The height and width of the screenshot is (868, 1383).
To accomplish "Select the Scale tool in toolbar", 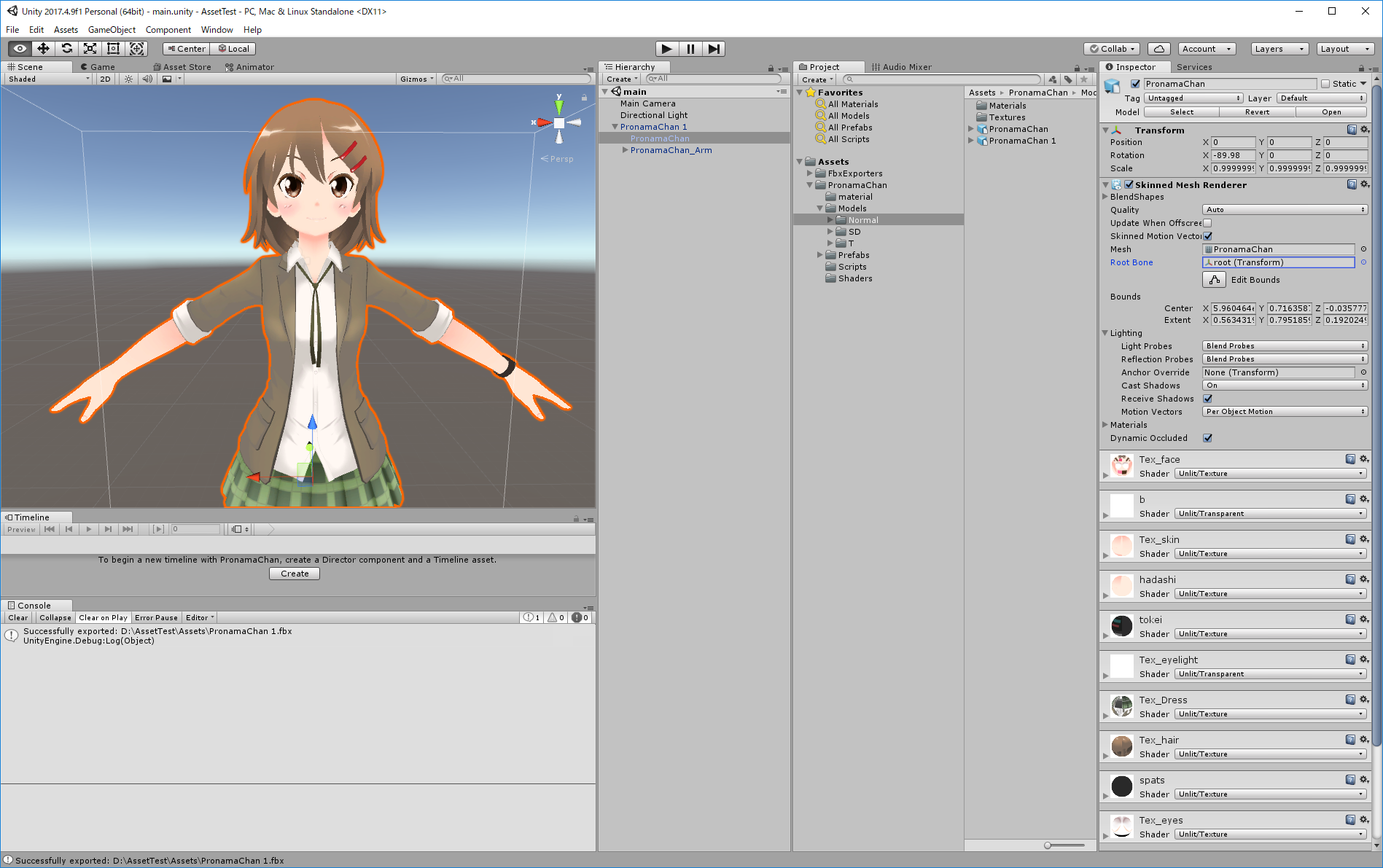I will pos(90,49).
